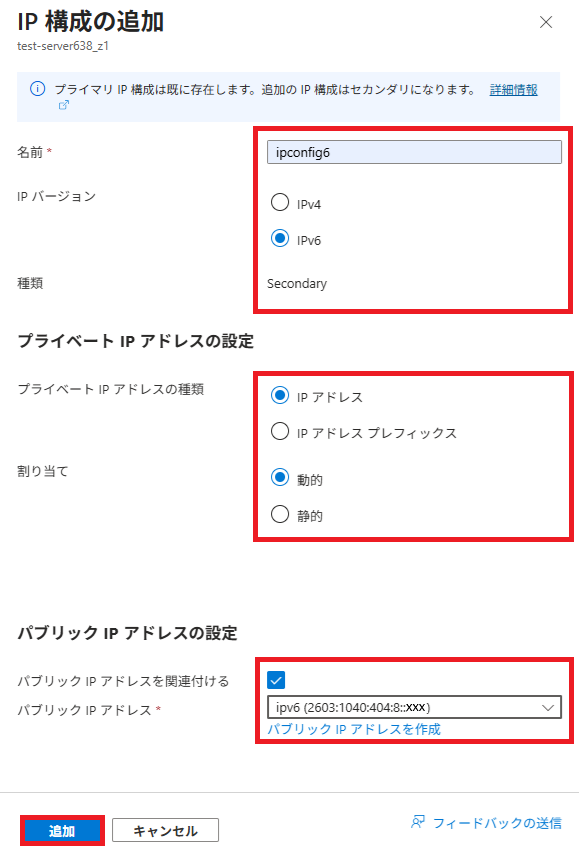Viewport: 579px width, 857px height.
Task: Close the IP configuration panel
Action: click(546, 22)
